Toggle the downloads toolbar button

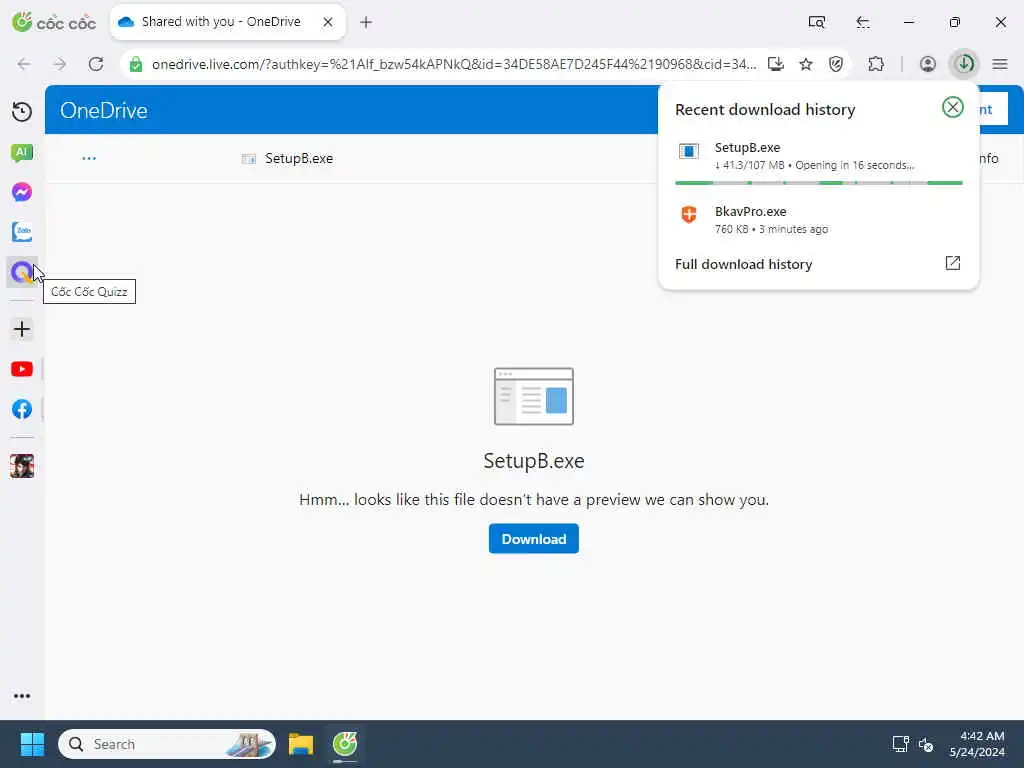[x=964, y=64]
